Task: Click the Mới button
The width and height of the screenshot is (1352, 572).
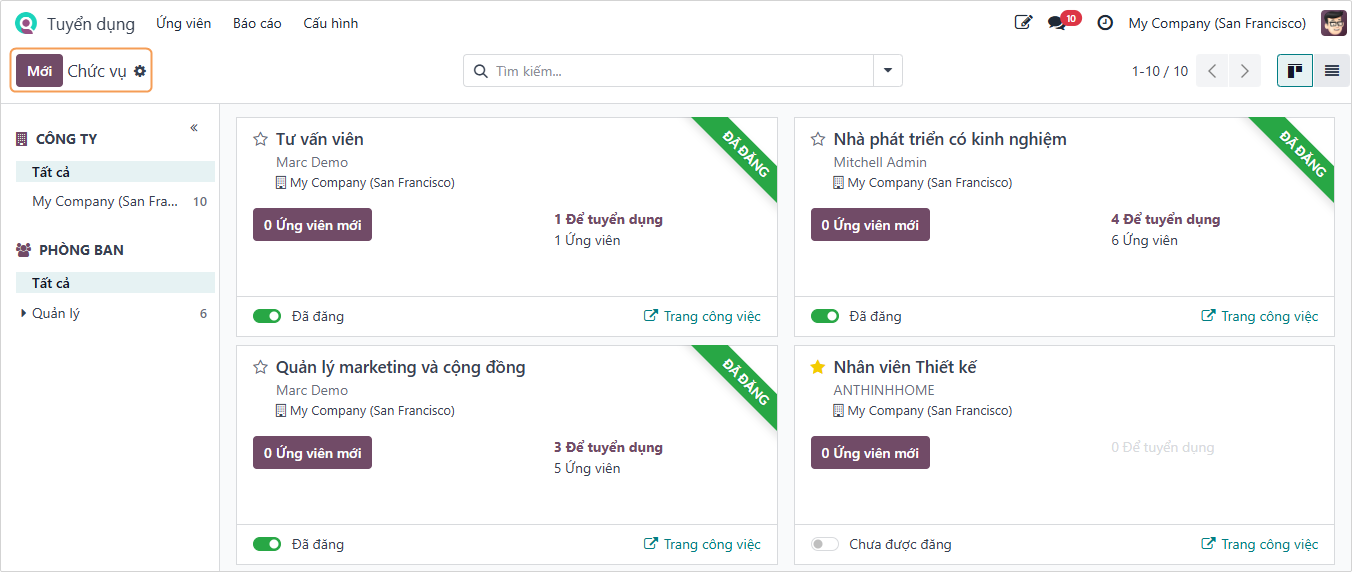Action: [x=39, y=71]
